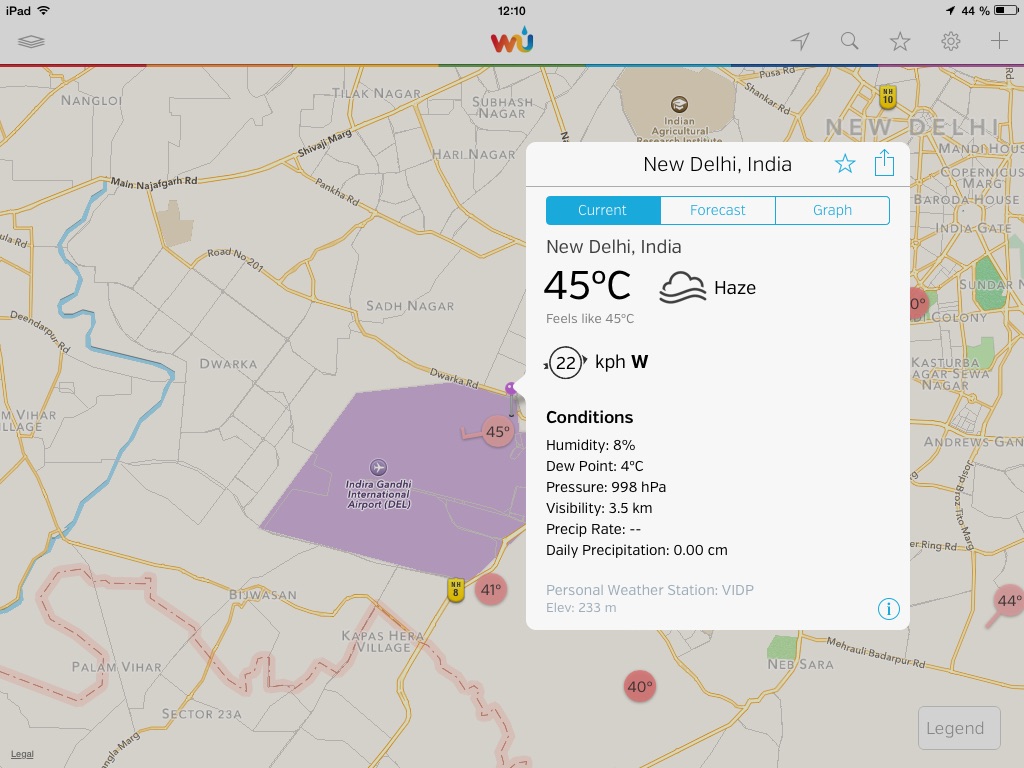Center map on current location arrow
The width and height of the screenshot is (1024, 768).
click(x=799, y=41)
